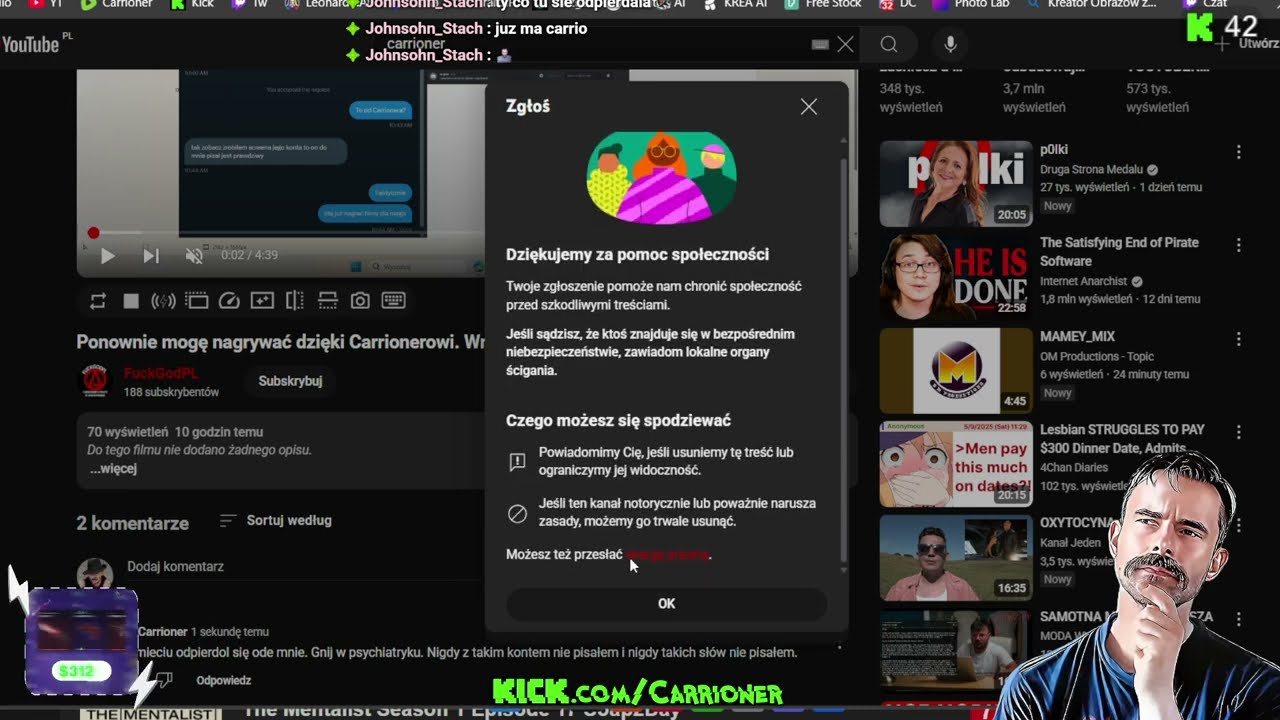1280x720 pixels.
Task: Open the 'Sortuj według' comments sort dropdown
Action: pyautogui.click(x=275, y=520)
